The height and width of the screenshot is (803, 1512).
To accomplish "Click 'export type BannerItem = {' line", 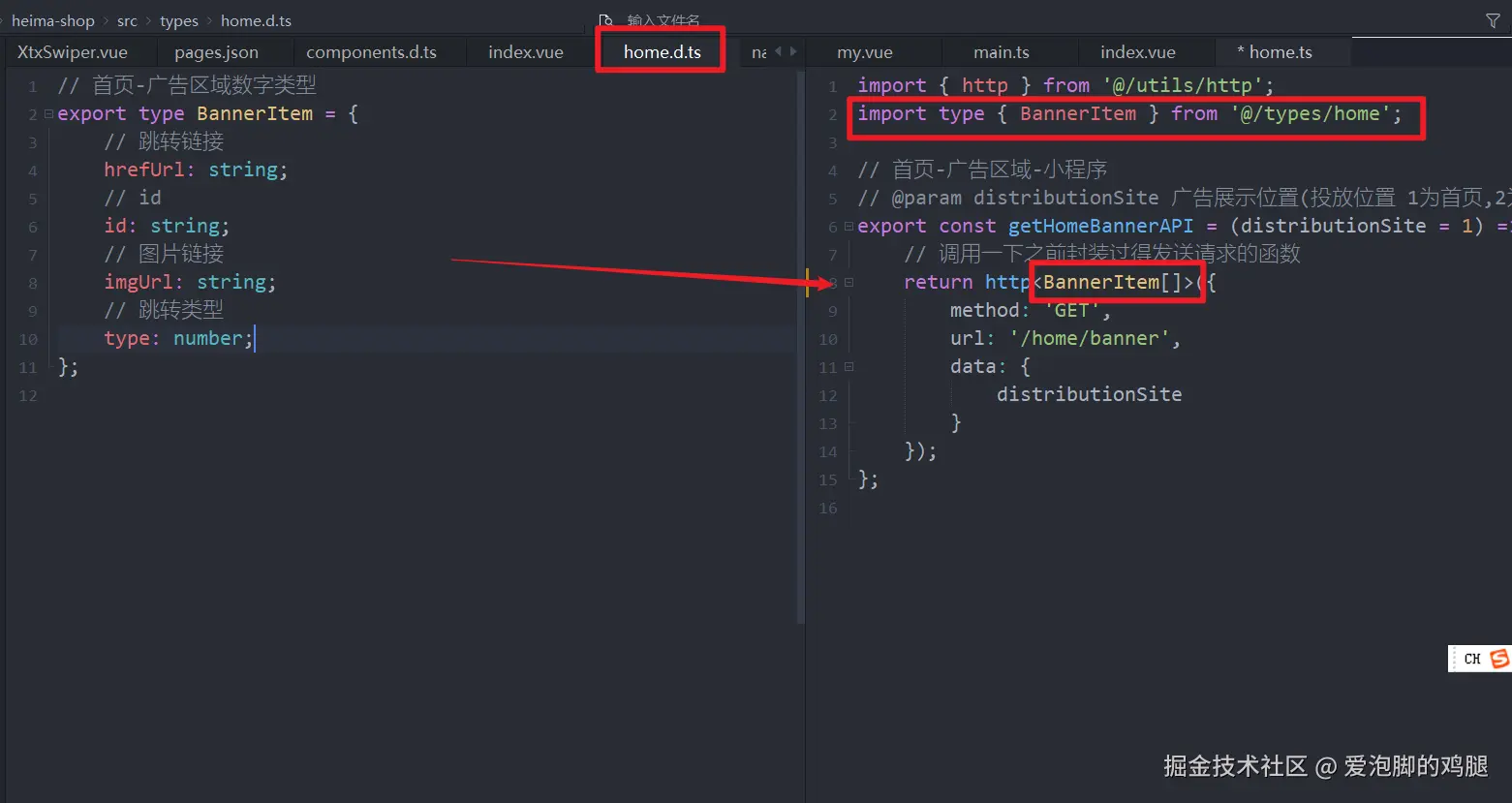I will point(207,113).
